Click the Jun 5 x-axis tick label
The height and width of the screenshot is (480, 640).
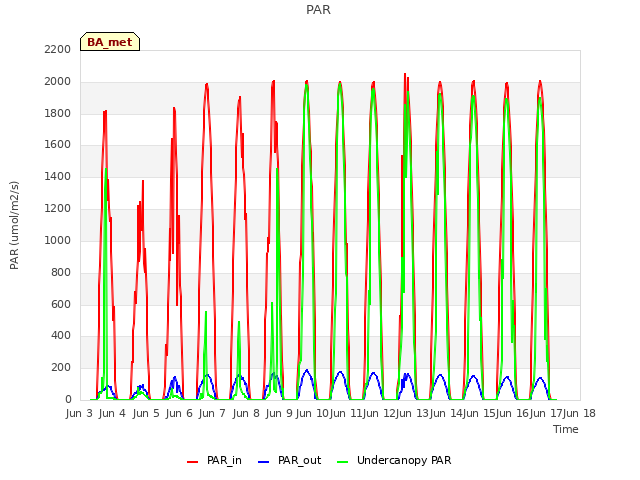pos(146,413)
